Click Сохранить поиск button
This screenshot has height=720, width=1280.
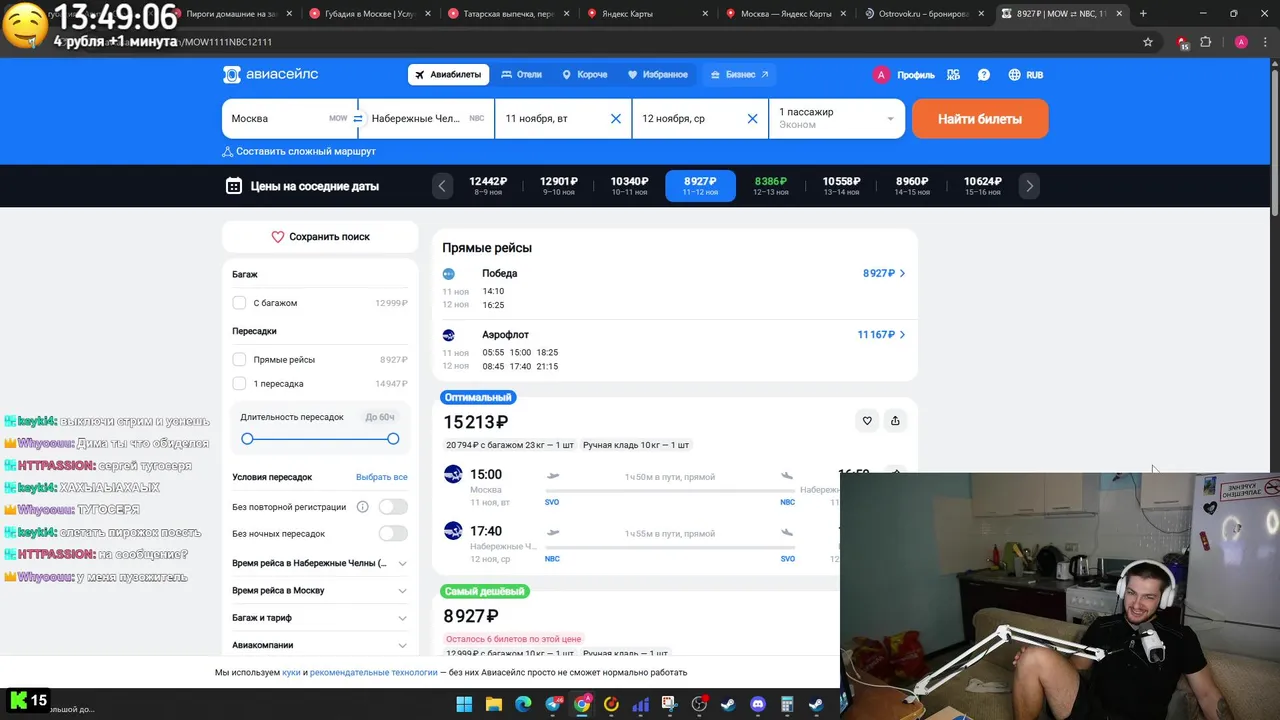pyautogui.click(x=320, y=237)
